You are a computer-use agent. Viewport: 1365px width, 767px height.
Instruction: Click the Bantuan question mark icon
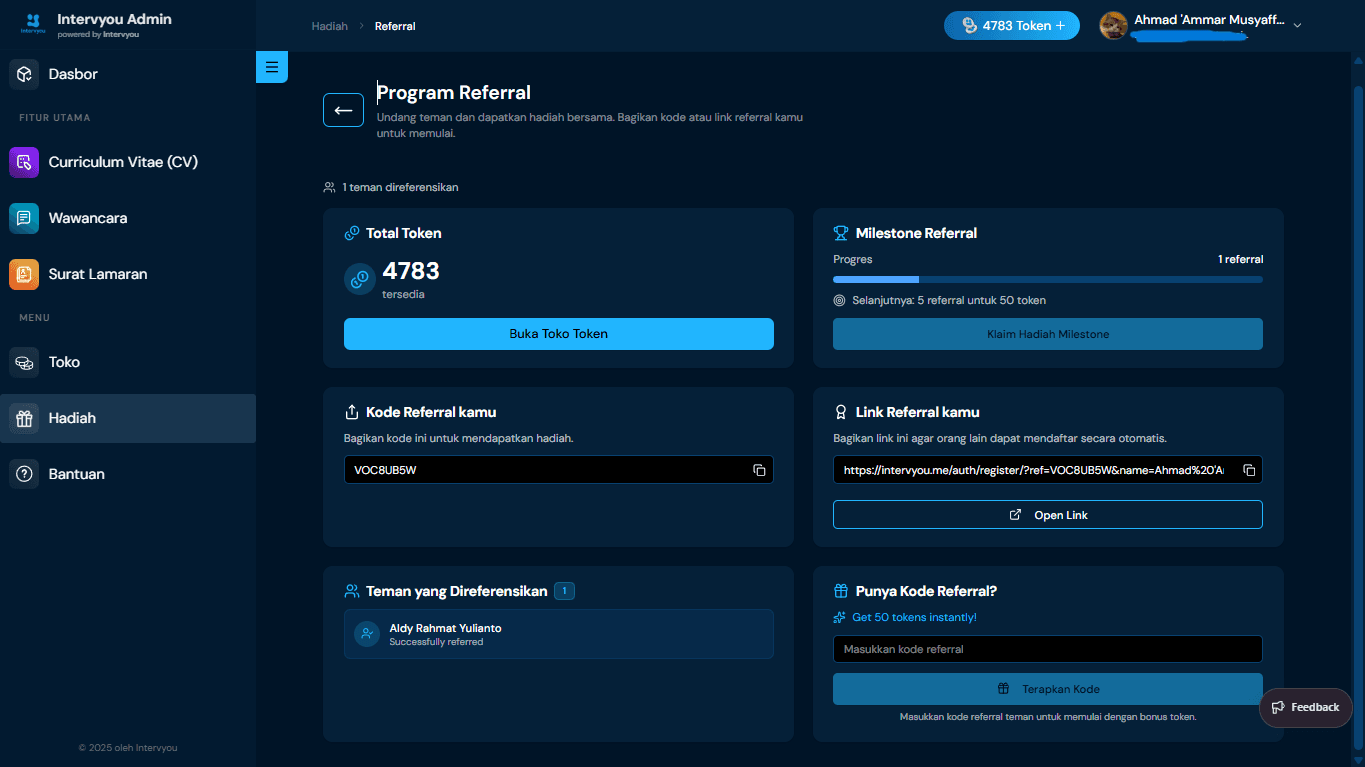pos(24,474)
